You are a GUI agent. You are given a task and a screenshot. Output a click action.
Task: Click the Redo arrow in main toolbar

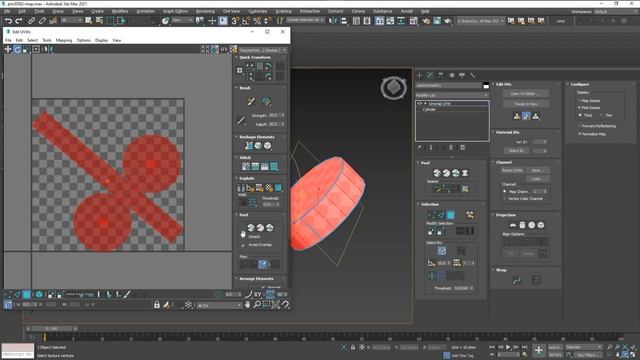19,21
